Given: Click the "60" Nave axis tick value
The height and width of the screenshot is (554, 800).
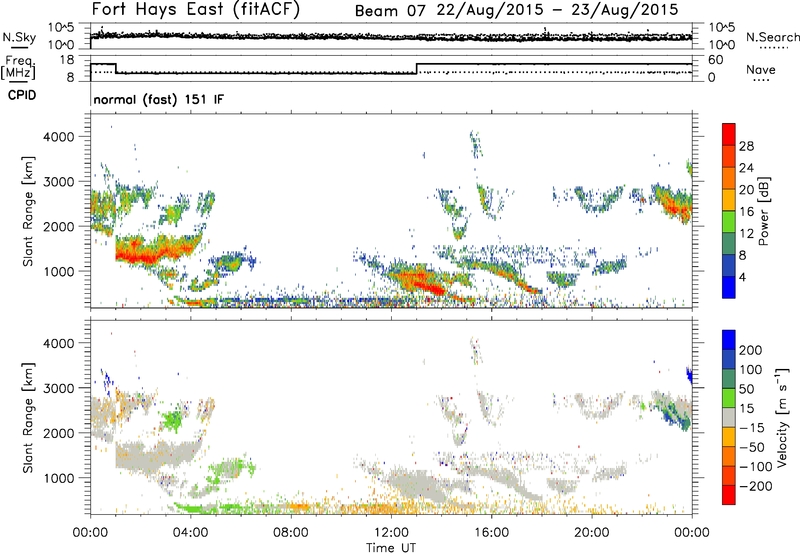Looking at the screenshot, I should pos(715,60).
